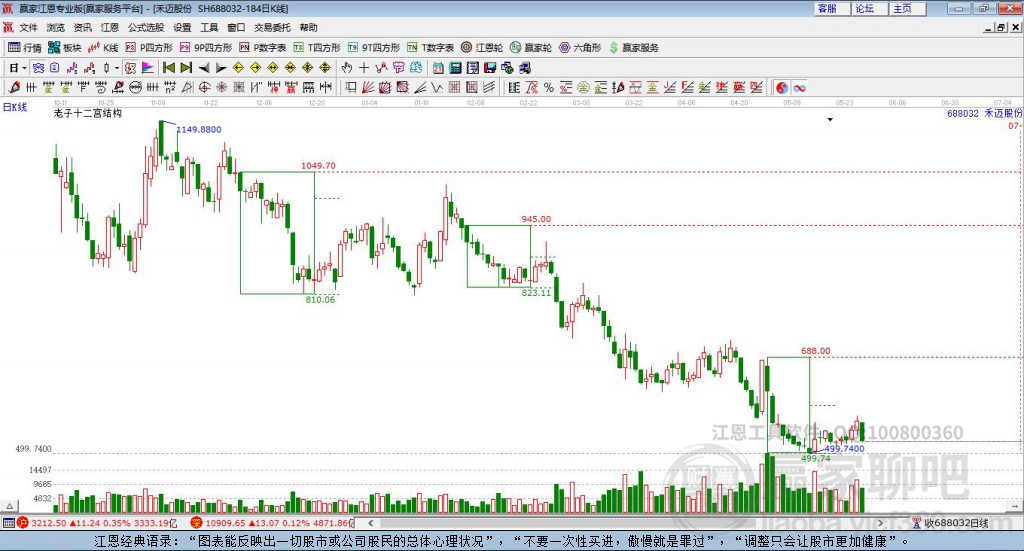Select the crosshair cursor tool

[364, 68]
